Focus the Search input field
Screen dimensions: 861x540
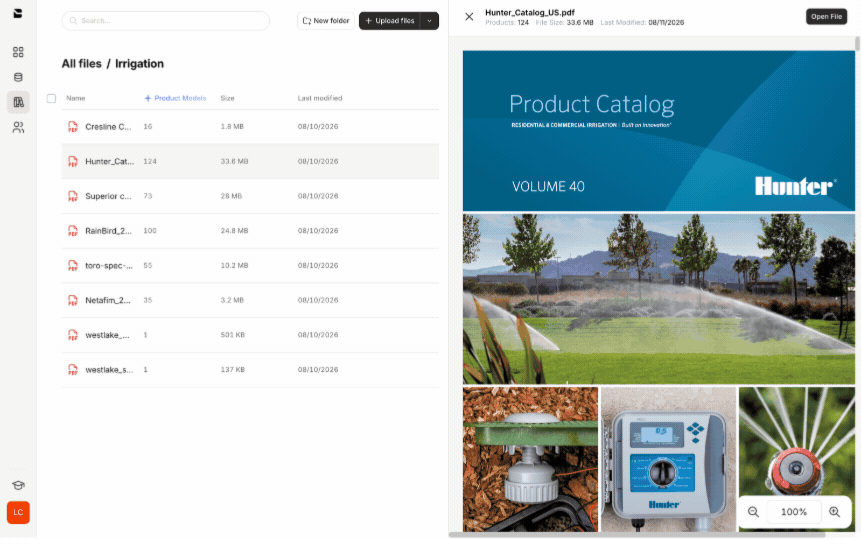166,21
